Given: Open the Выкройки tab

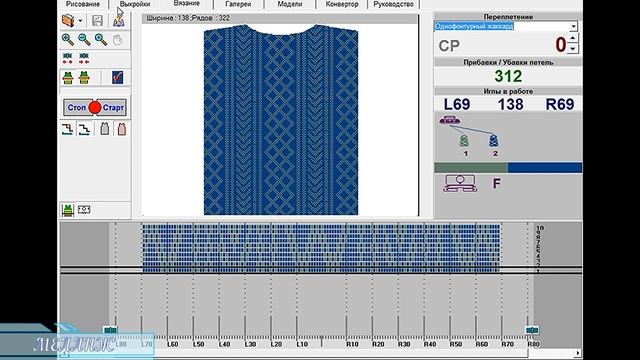Looking at the screenshot, I should pos(135,4).
